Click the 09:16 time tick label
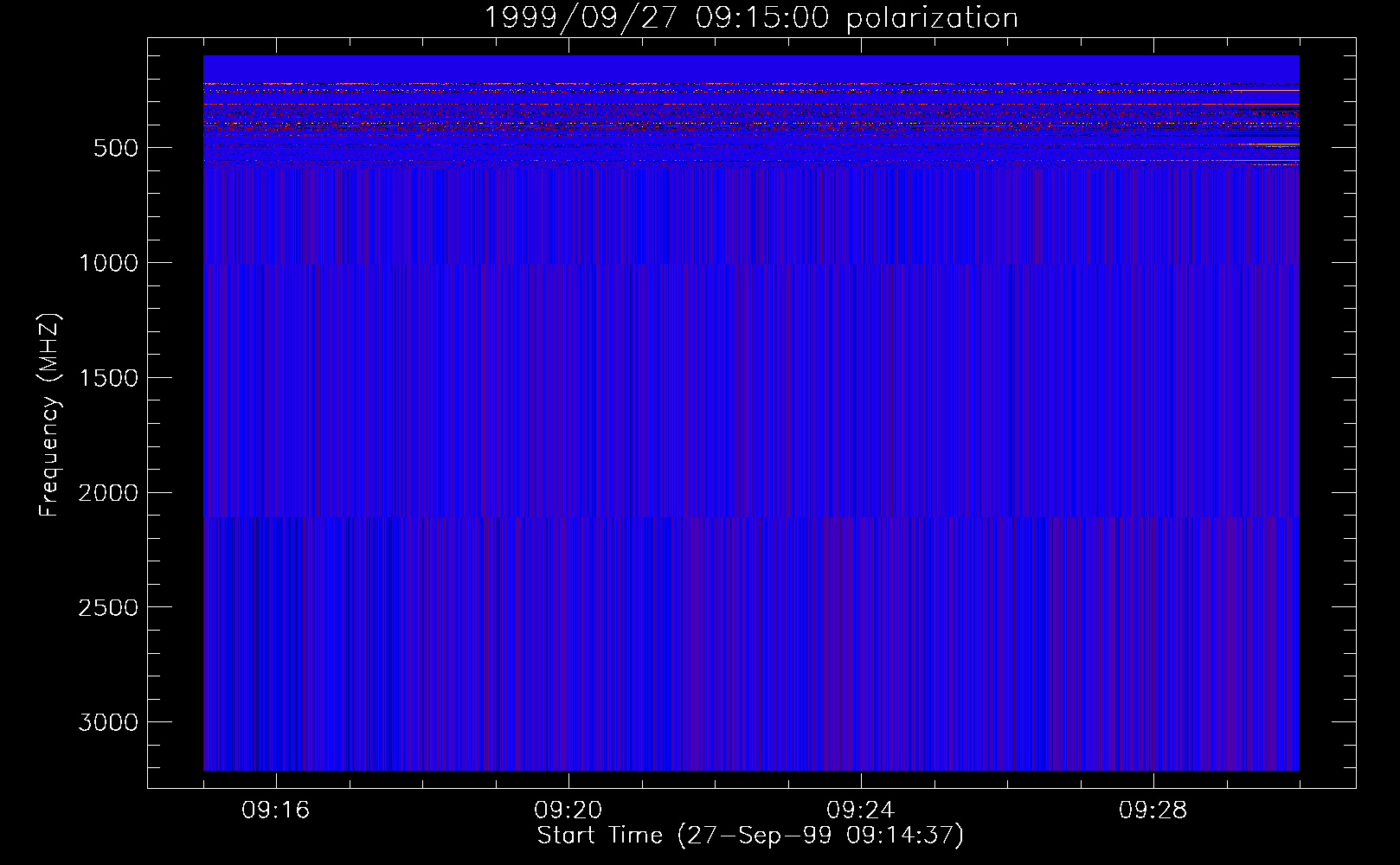 coord(276,811)
